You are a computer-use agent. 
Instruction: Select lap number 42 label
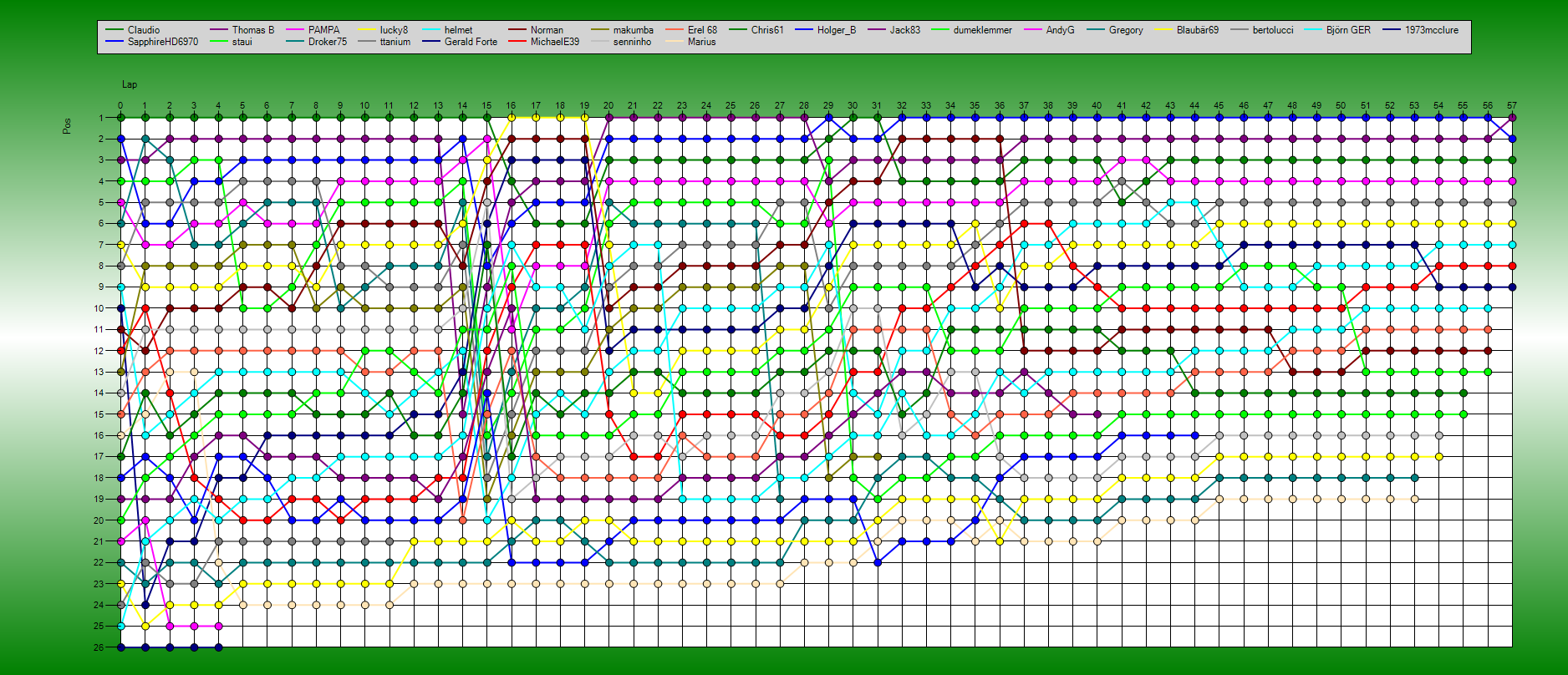[x=1146, y=106]
